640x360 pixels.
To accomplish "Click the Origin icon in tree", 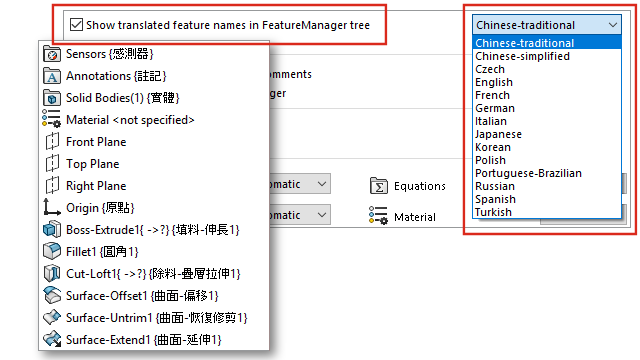I will click(x=51, y=207).
